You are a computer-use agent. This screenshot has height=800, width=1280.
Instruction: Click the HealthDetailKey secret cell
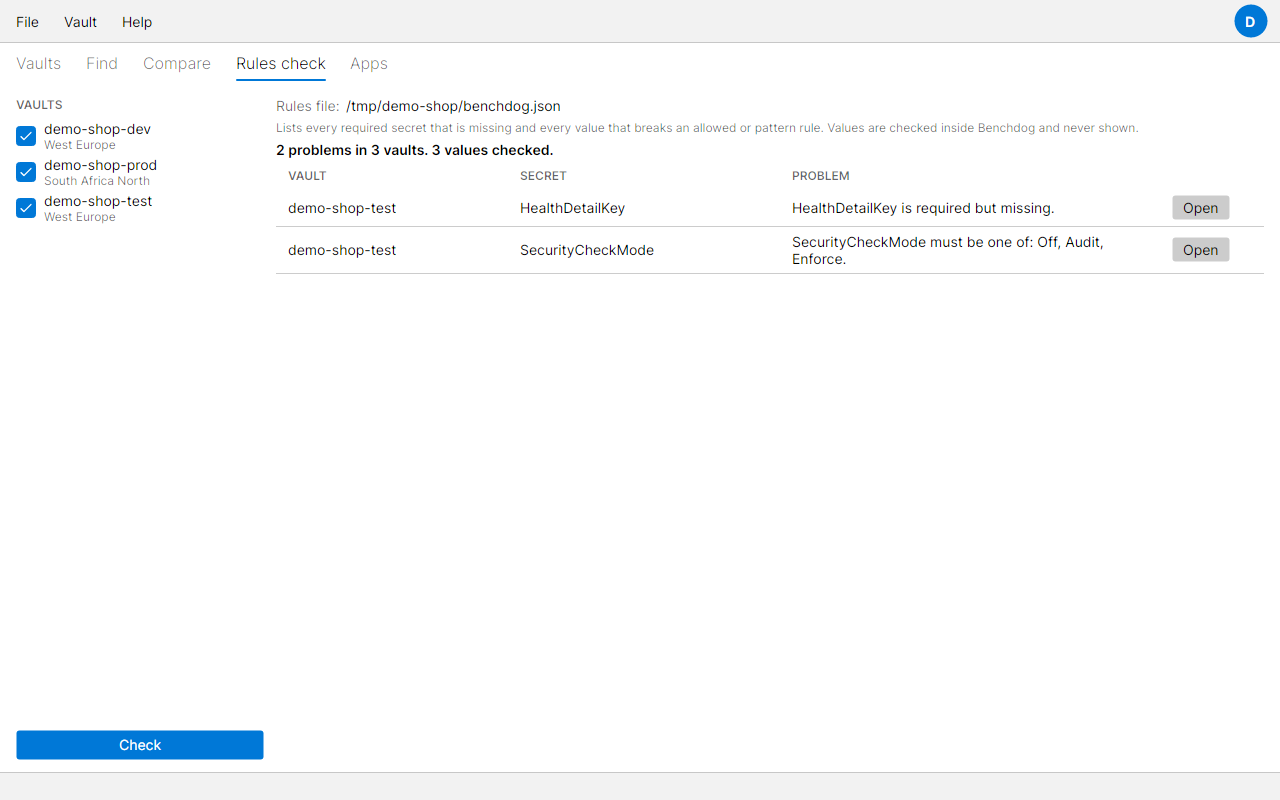tap(572, 208)
